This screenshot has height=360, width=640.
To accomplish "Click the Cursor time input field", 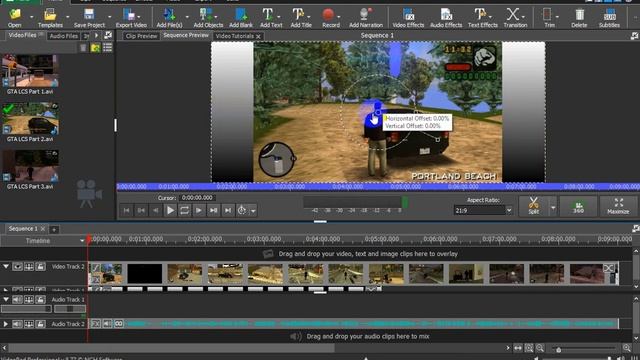I will pyautogui.click(x=198, y=198).
